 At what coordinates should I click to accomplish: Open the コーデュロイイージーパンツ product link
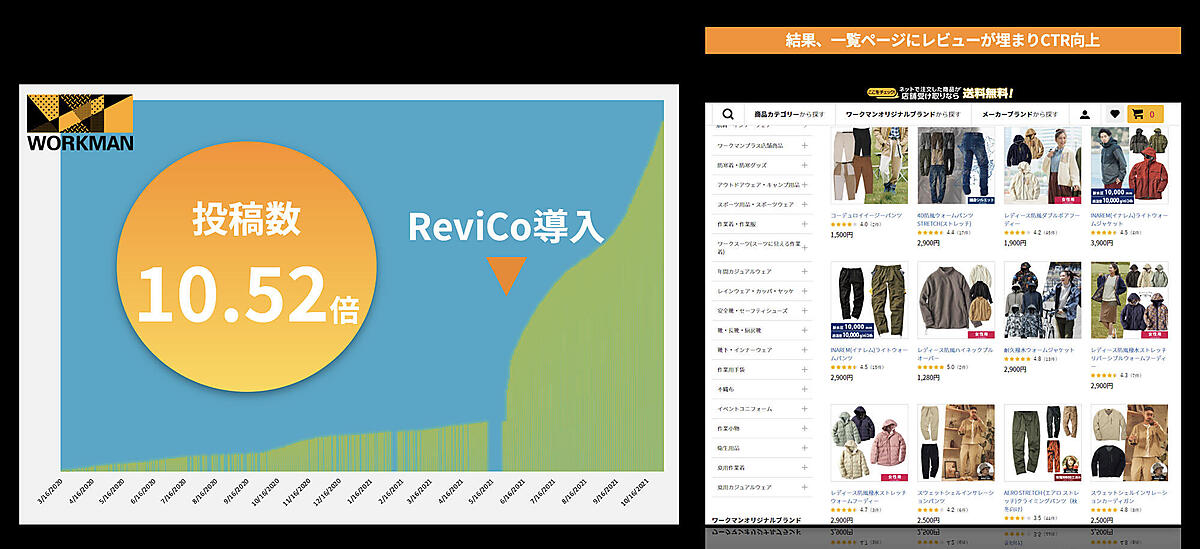(x=866, y=214)
